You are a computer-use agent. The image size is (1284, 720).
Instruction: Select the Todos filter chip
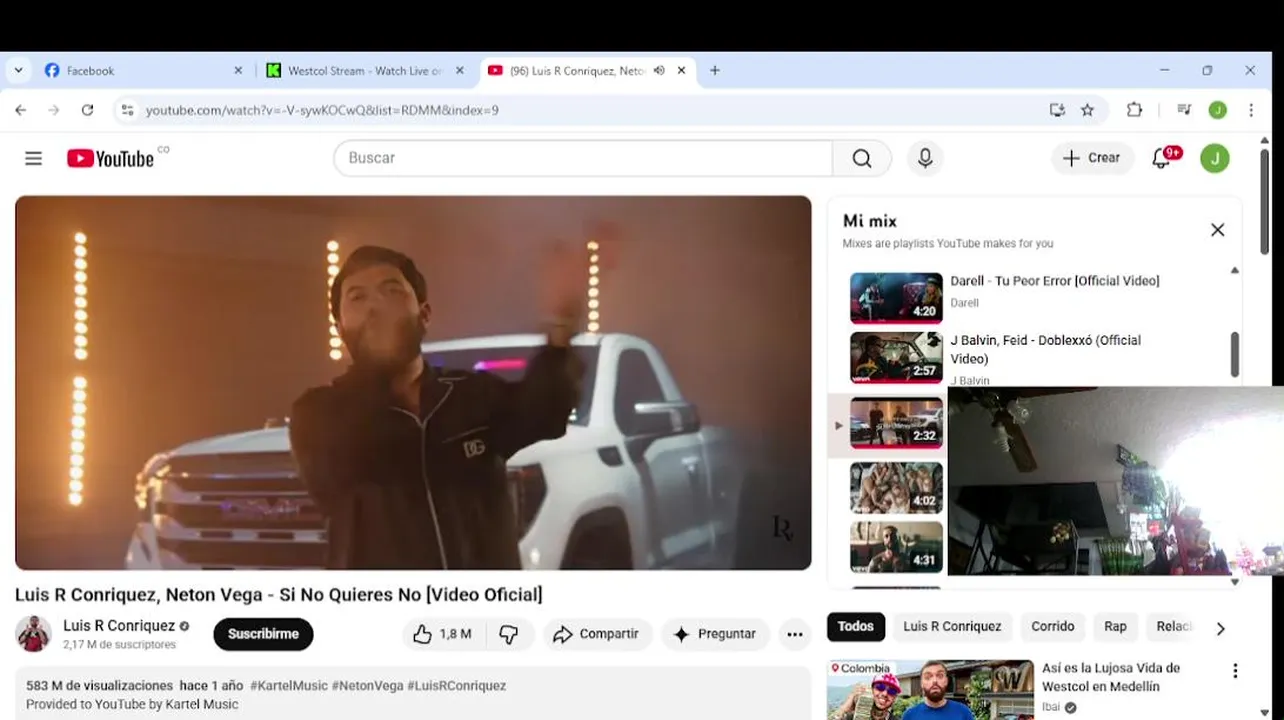[855, 627]
